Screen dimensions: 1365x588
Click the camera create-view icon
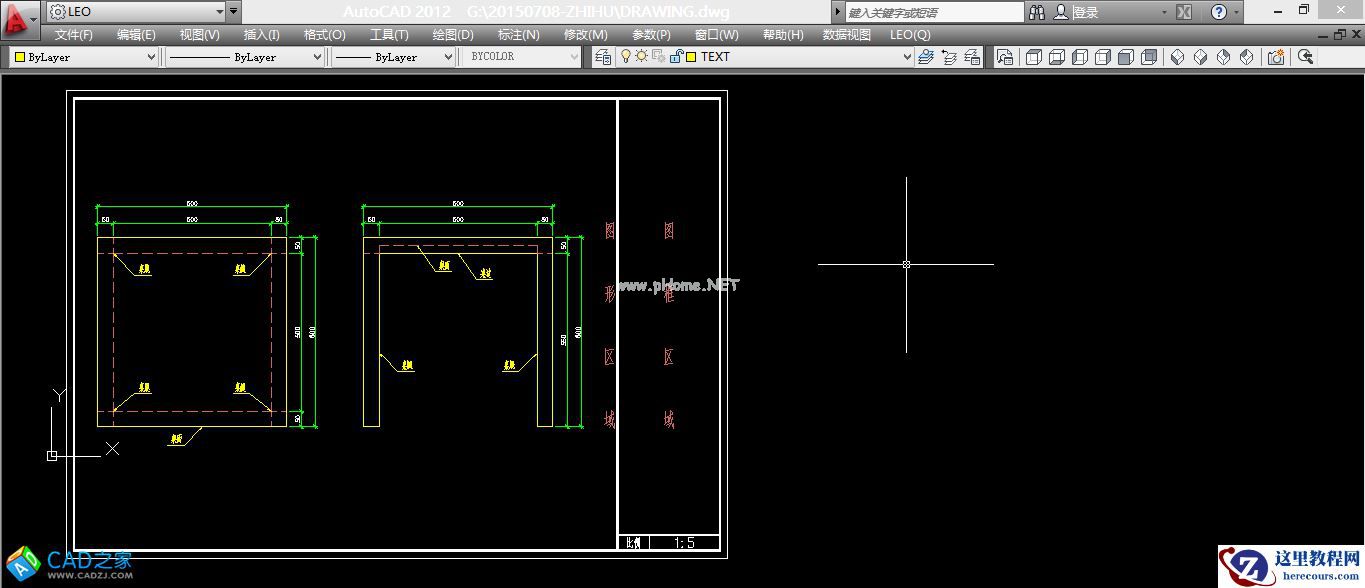coord(1276,57)
